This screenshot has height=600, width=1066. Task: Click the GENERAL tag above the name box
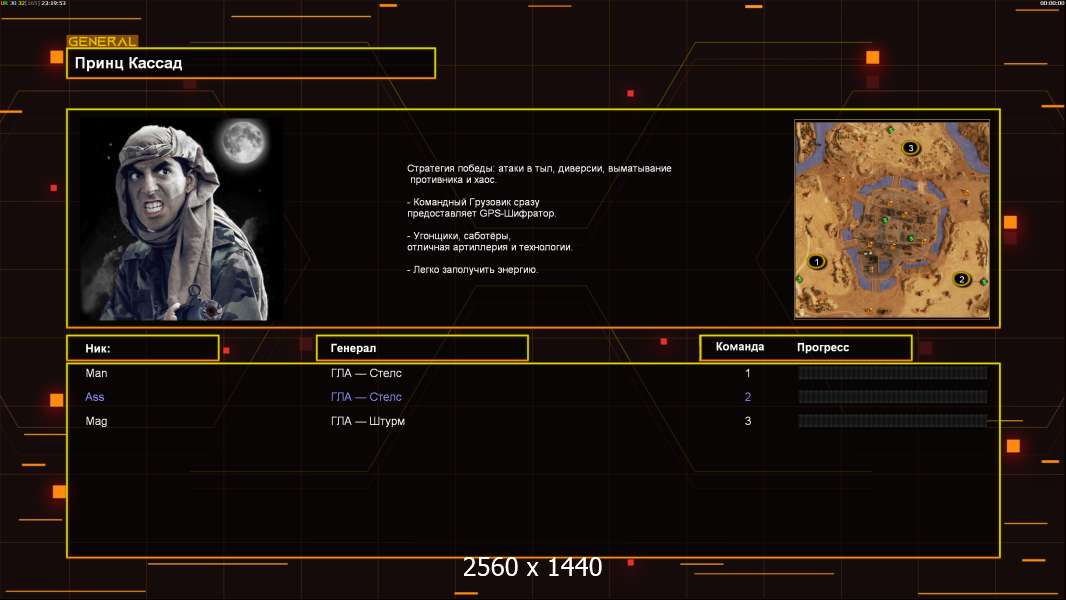coord(101,42)
